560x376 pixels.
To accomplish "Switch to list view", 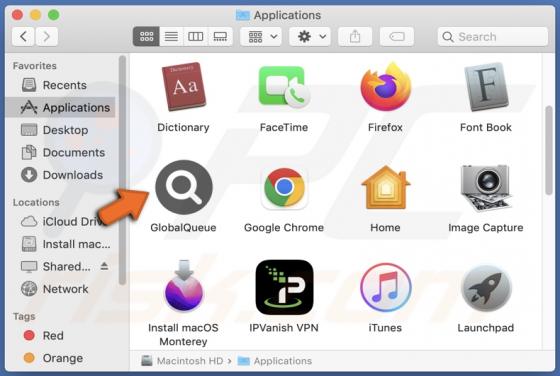I will click(x=171, y=36).
